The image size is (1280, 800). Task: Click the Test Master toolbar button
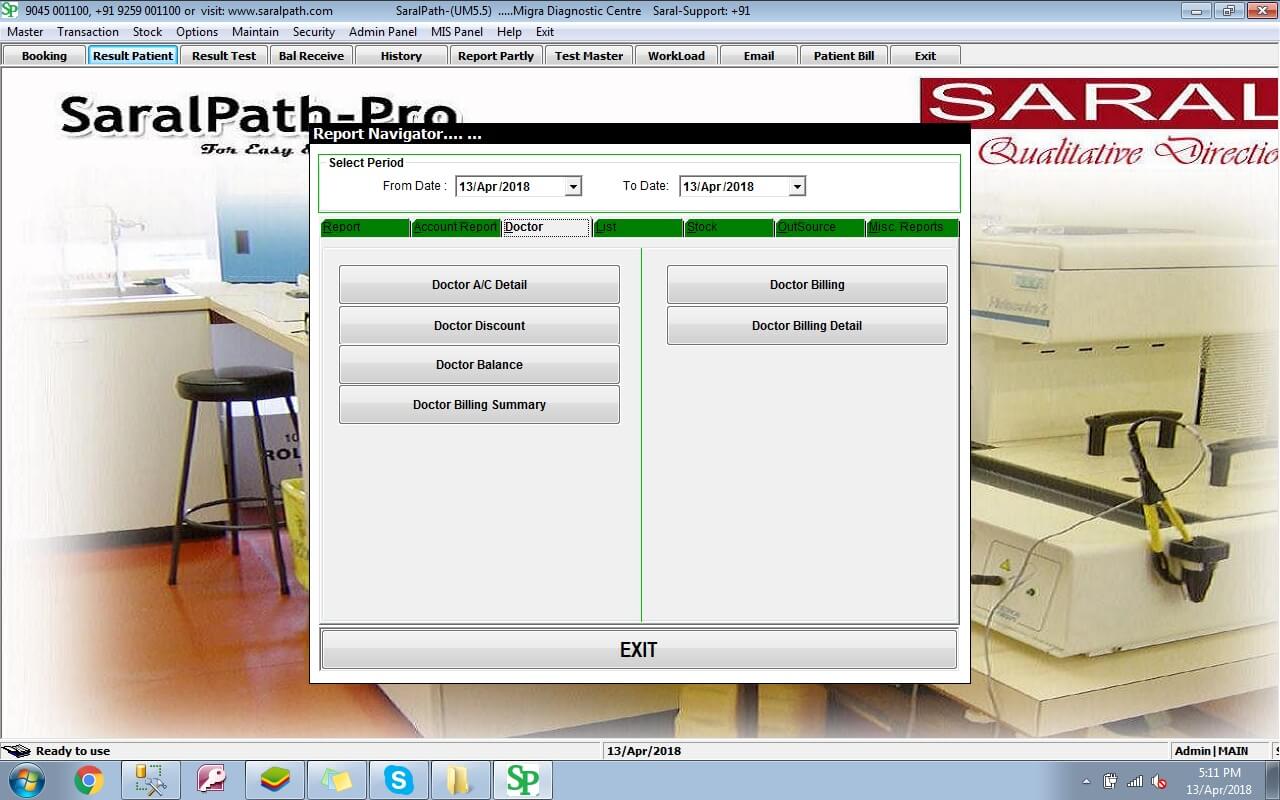tap(589, 56)
